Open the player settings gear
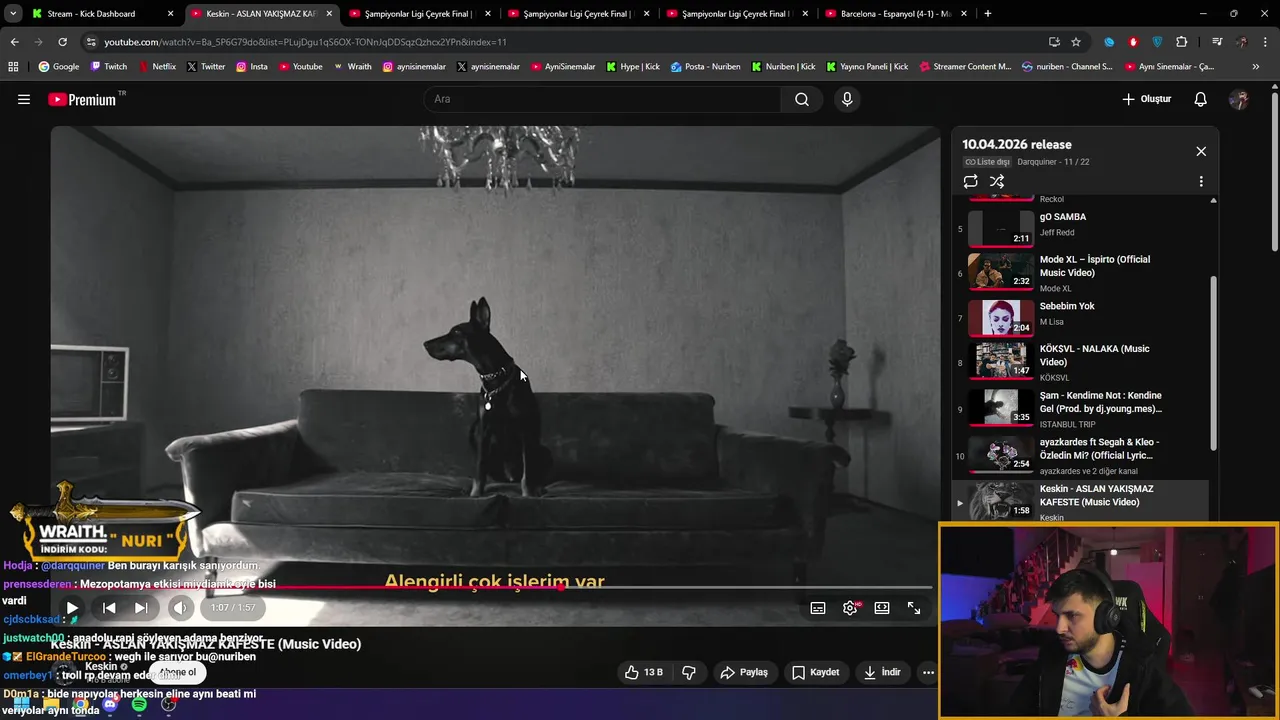Screen dimensions: 1280x720 (850, 608)
